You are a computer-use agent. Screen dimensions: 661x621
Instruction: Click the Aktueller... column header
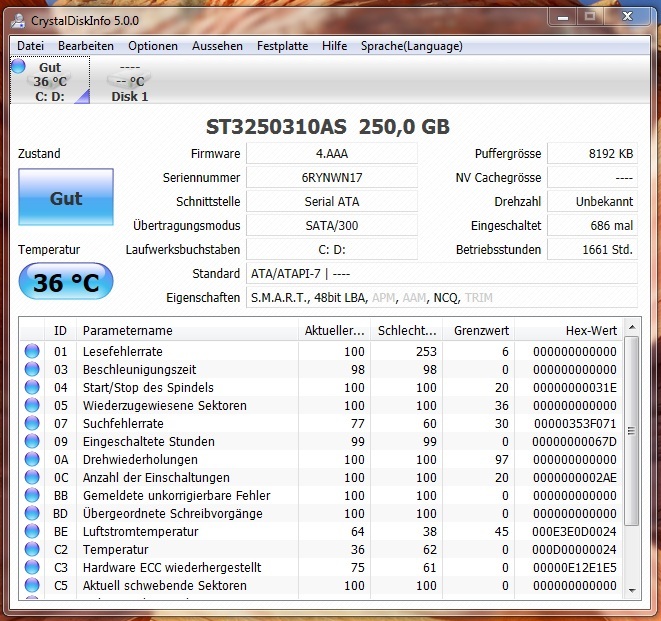coord(334,331)
